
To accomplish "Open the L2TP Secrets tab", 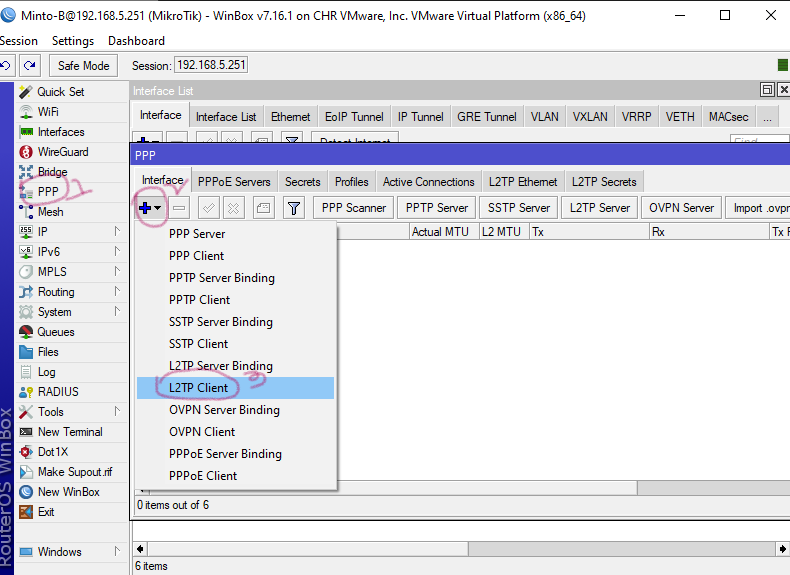I will [604, 182].
